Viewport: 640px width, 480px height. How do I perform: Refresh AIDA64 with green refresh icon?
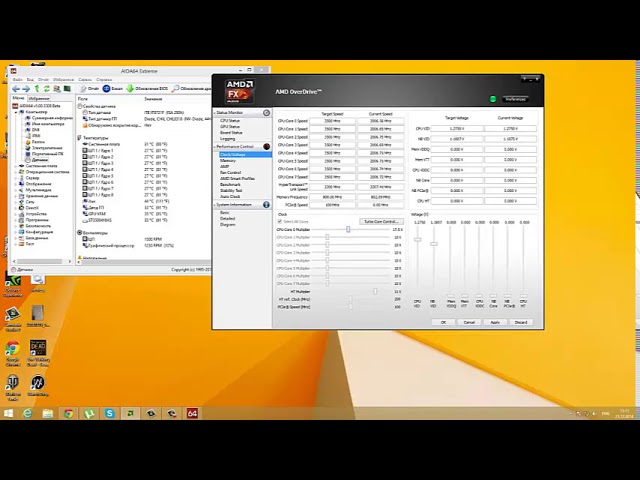pos(47,89)
